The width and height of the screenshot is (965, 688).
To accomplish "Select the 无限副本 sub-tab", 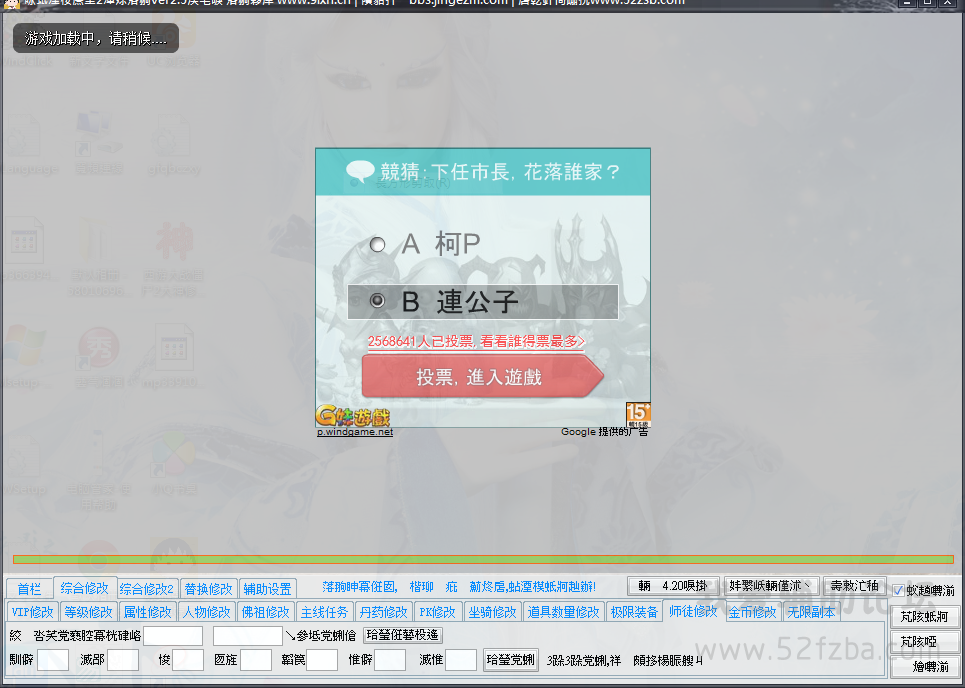I will [x=811, y=612].
